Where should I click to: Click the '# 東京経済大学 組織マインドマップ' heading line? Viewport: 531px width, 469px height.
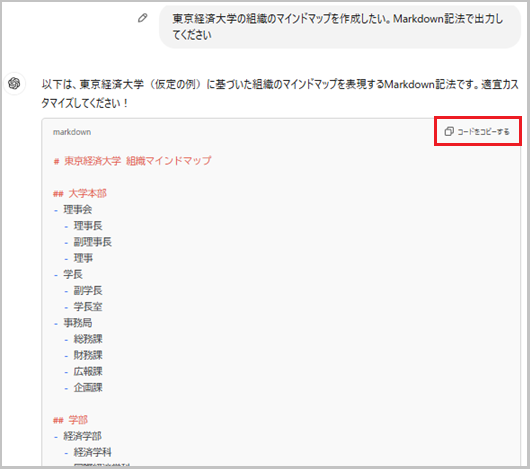tap(132, 161)
